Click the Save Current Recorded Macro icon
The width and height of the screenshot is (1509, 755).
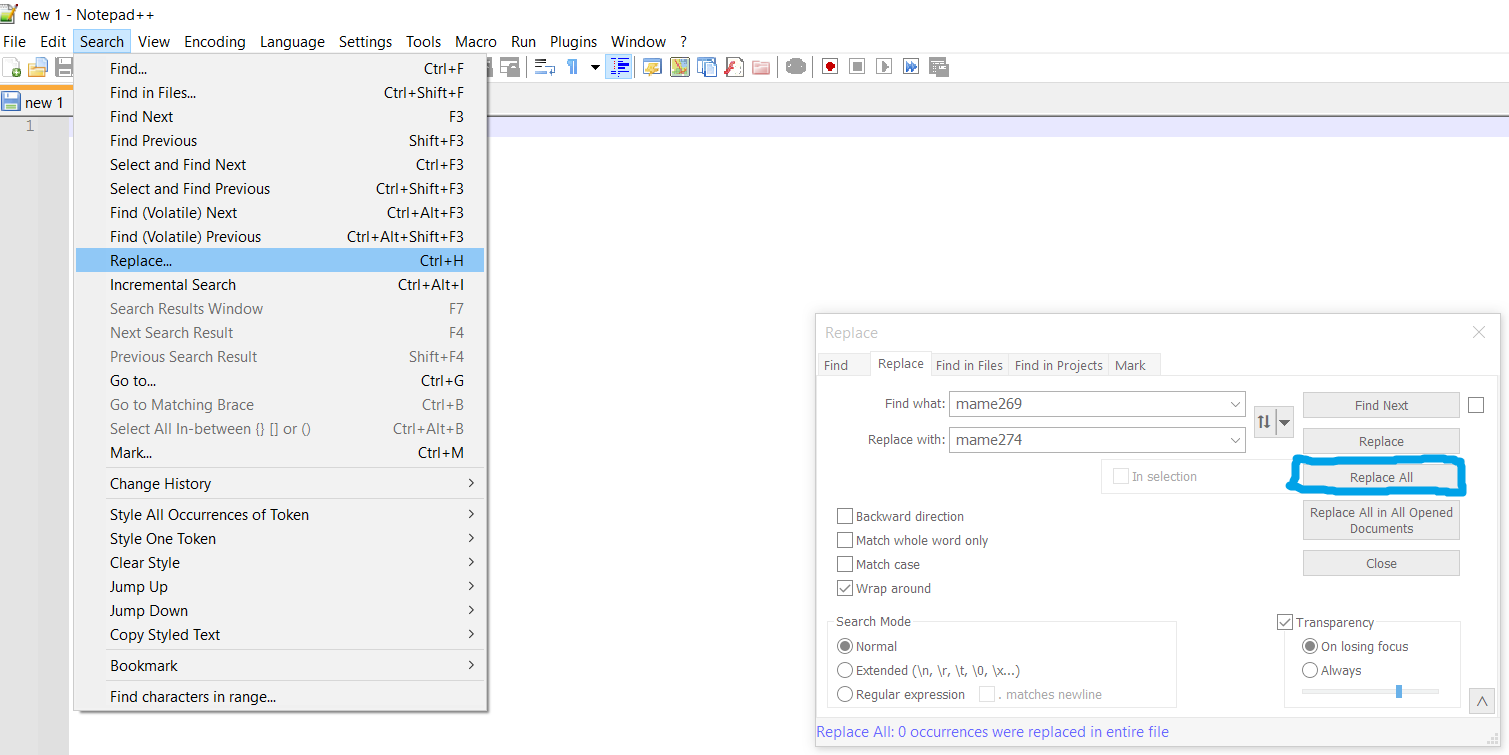pyautogui.click(x=938, y=67)
